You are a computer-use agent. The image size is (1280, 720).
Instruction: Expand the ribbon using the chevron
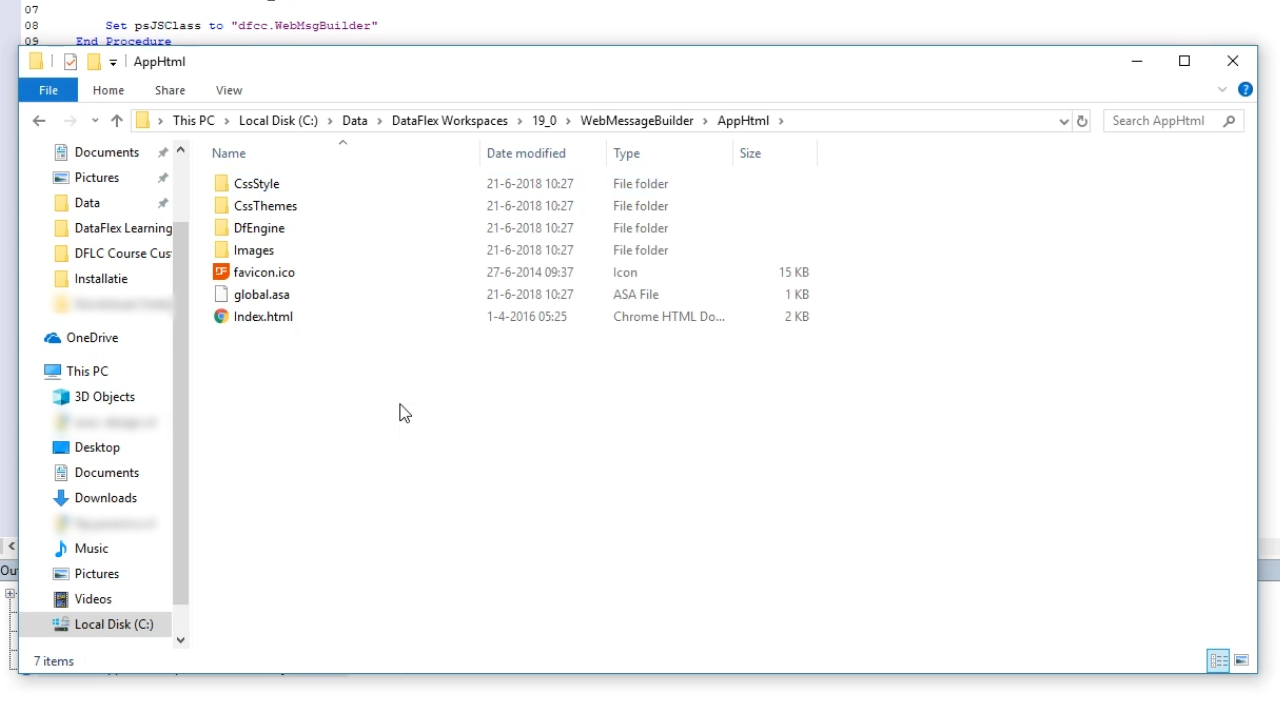coord(1222,90)
